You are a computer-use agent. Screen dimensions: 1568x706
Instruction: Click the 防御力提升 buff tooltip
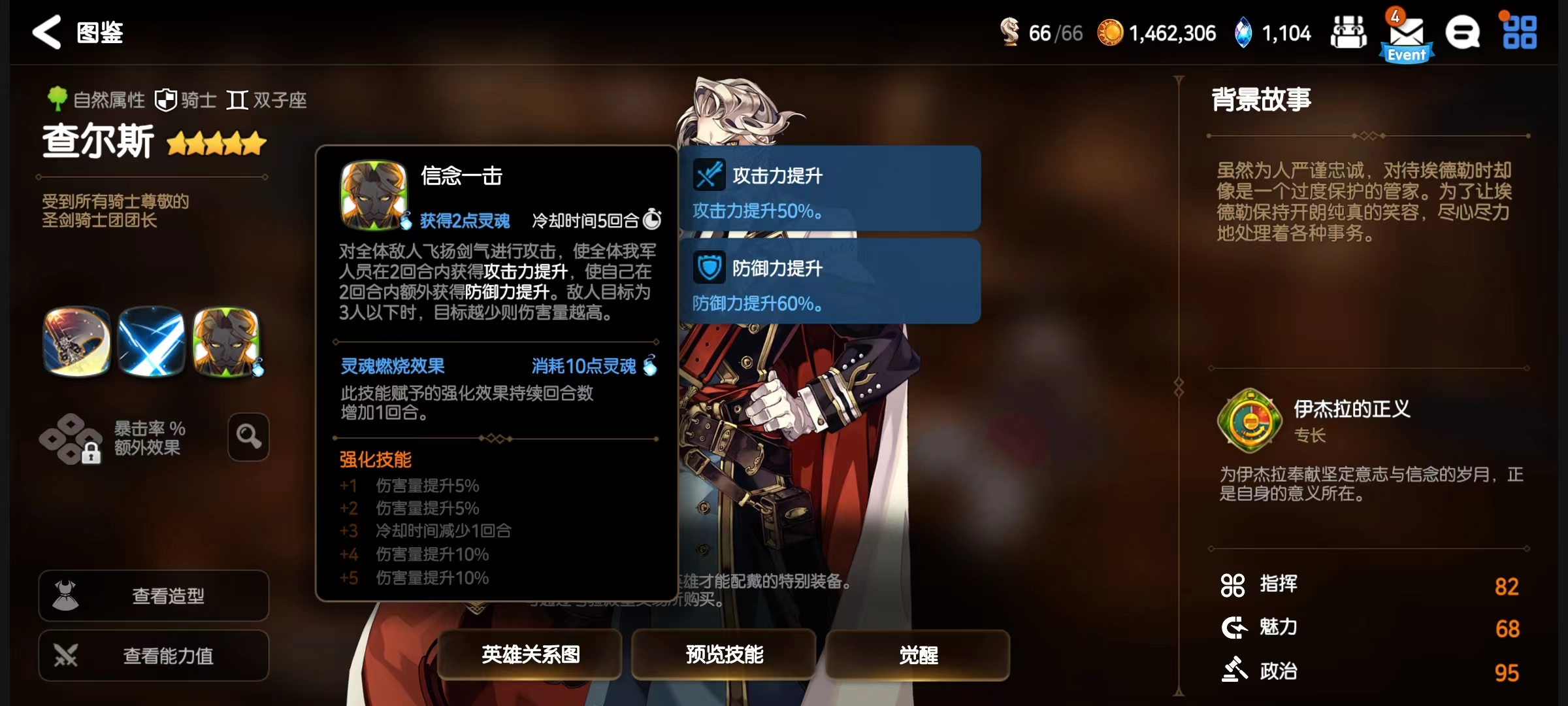click(830, 280)
